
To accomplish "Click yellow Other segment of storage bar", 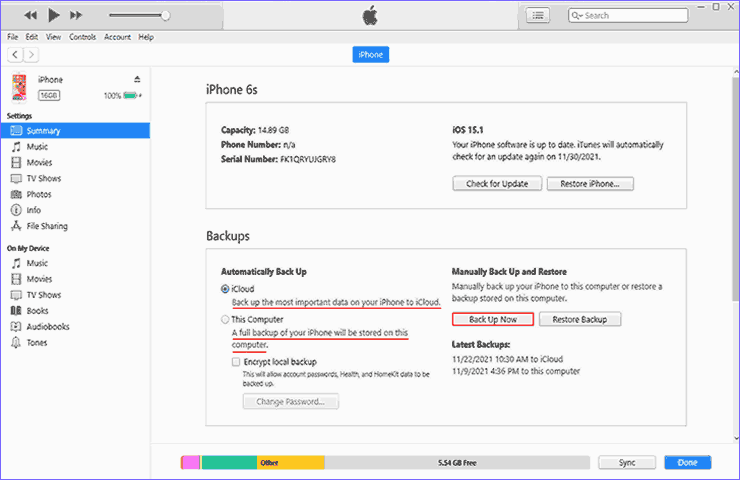I will click(x=291, y=463).
